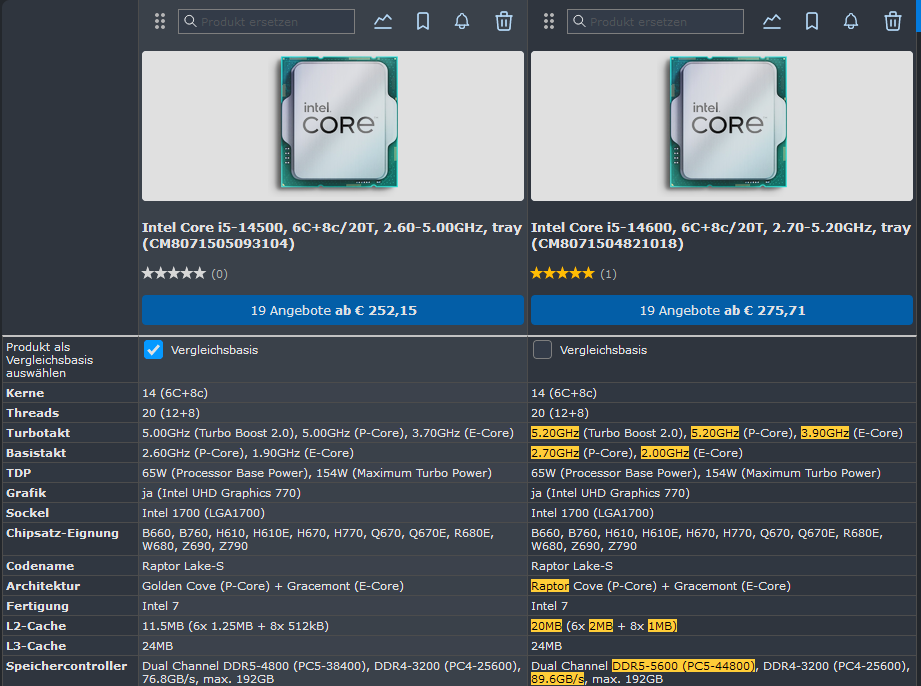Click 'Produkt als Vergleichsbasis auswählen' label
This screenshot has width=921, height=686.
click(49, 359)
